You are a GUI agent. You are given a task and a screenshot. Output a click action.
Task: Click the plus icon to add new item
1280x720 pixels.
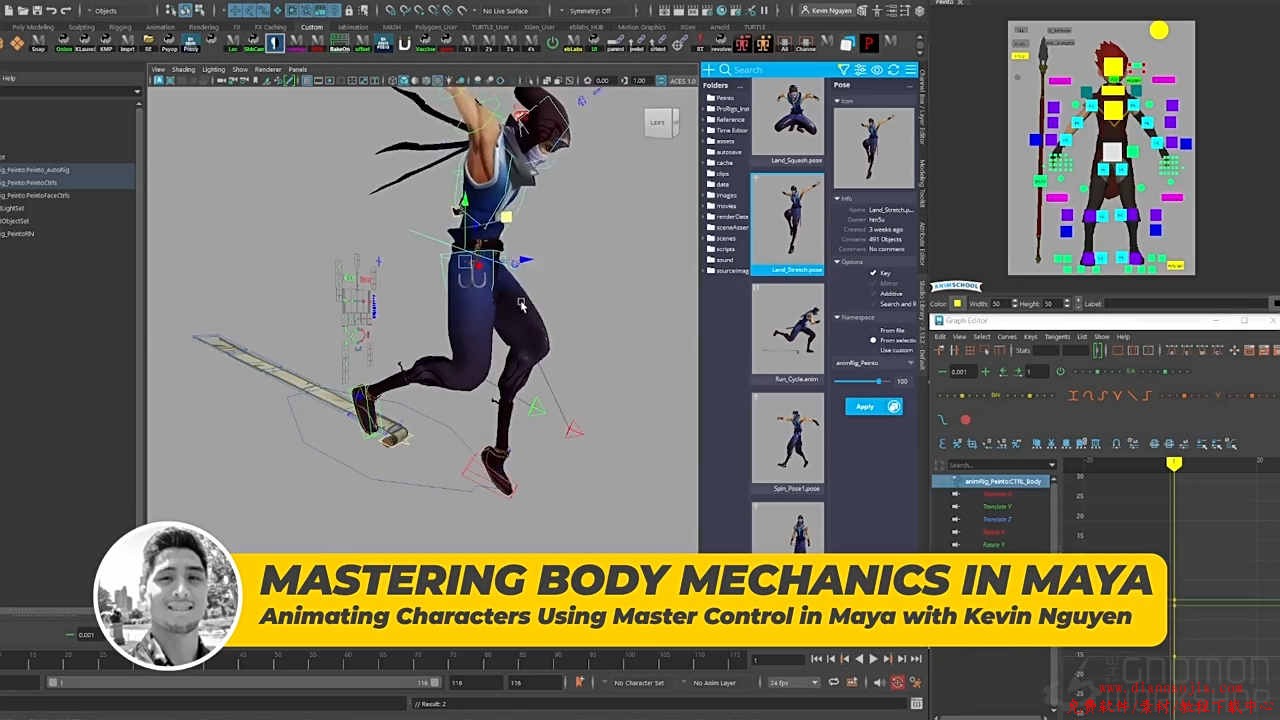coord(708,69)
